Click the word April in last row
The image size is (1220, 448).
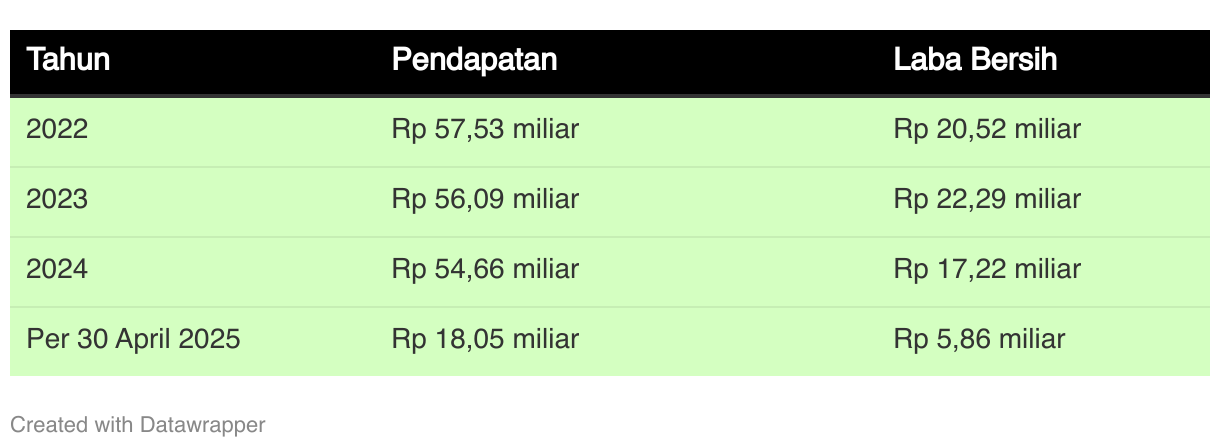click(146, 339)
